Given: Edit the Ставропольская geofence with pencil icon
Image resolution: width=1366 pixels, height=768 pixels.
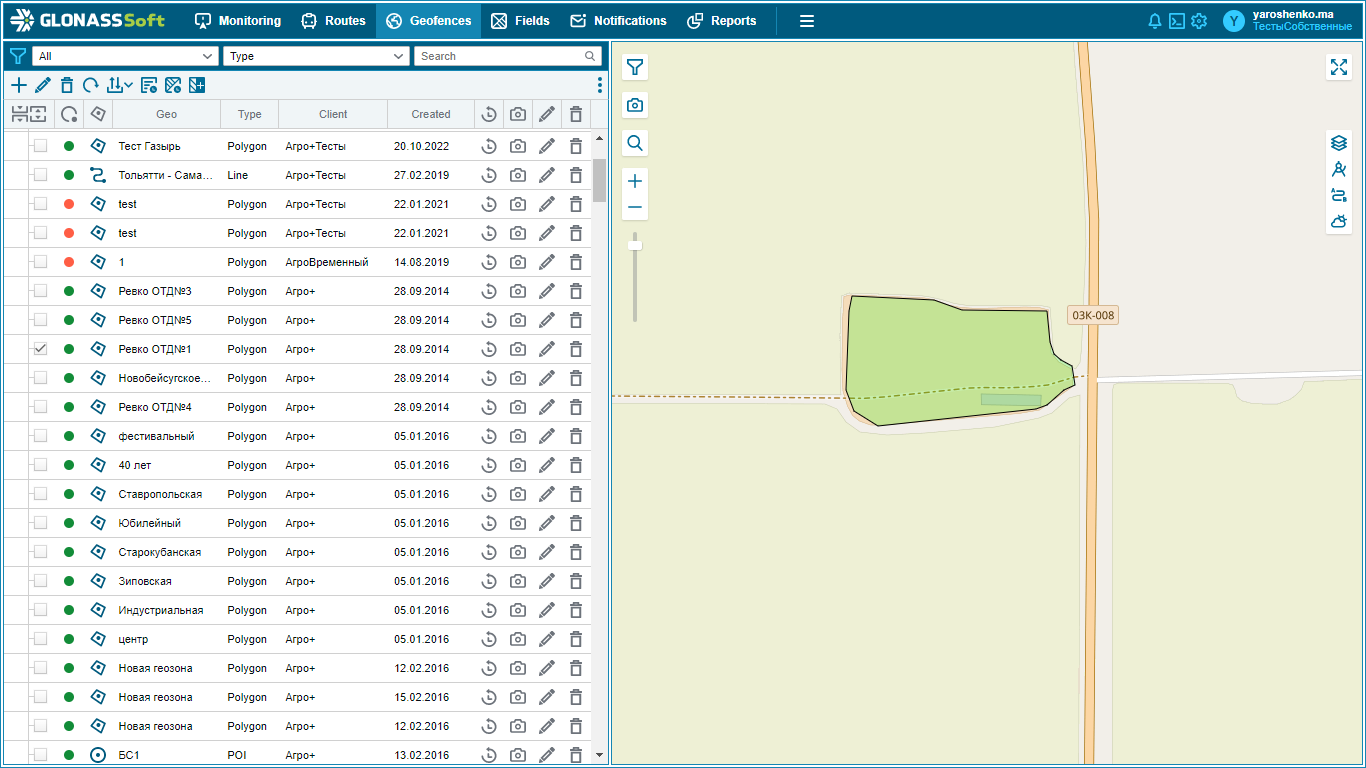Looking at the screenshot, I should click(546, 494).
